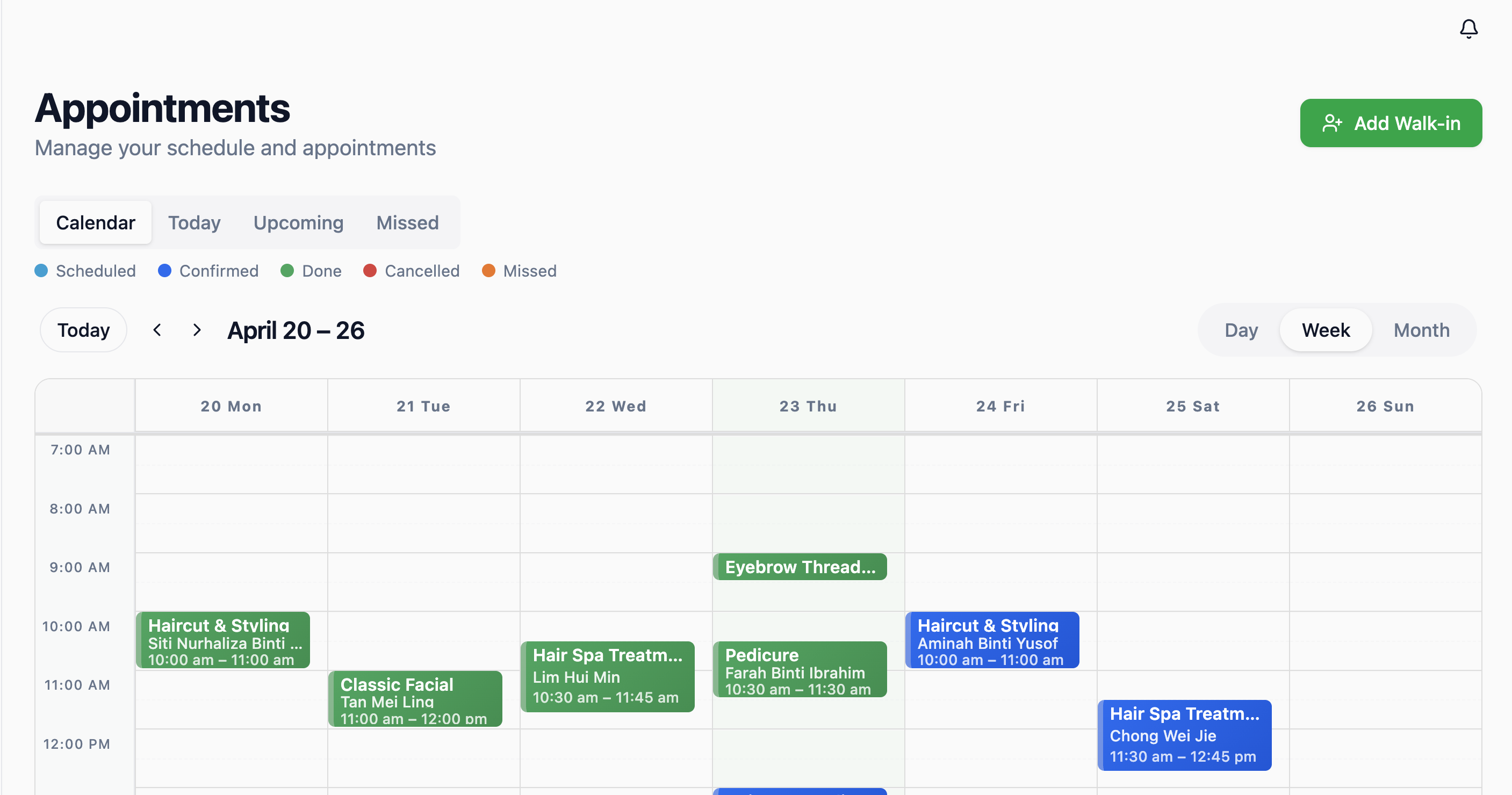1512x795 pixels.
Task: Click the Confirmed legend color dot
Action: [x=164, y=271]
